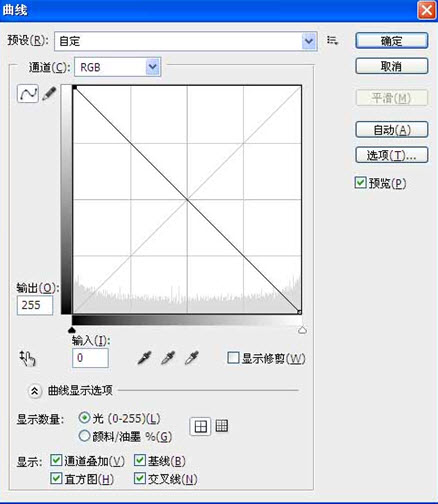The image size is (438, 504).
Task: Select the pencil draw curve tool
Action: 49,94
